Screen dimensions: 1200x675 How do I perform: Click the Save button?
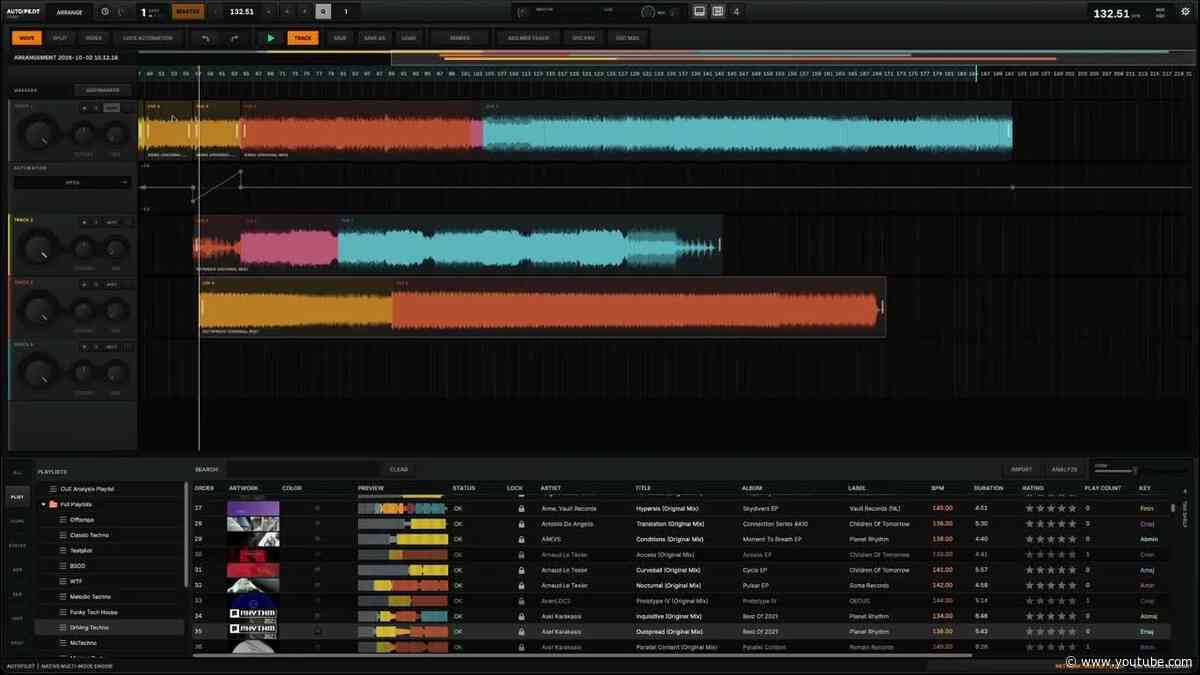tap(340, 38)
